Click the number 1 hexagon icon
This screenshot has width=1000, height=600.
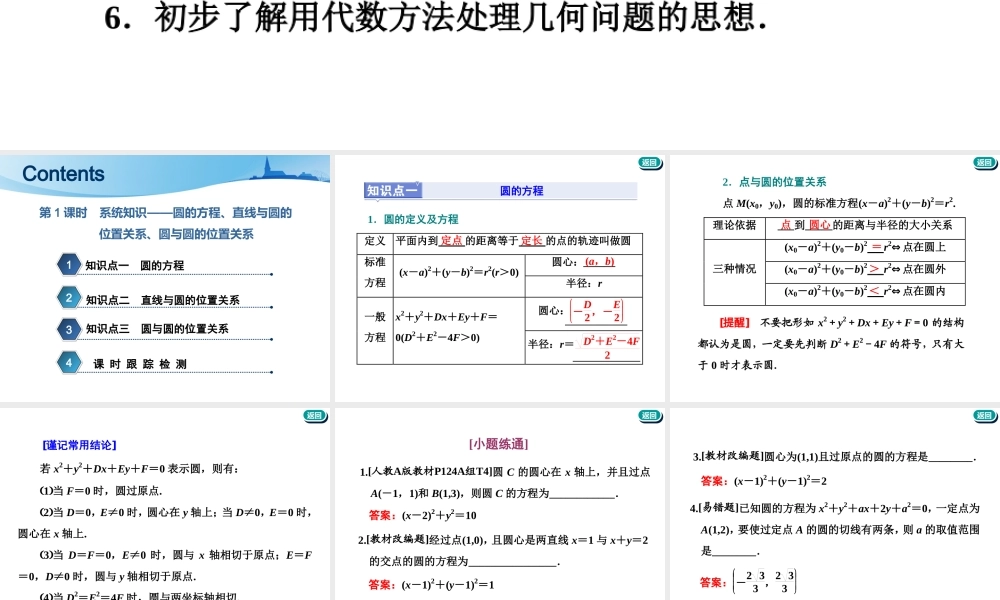coord(67,264)
